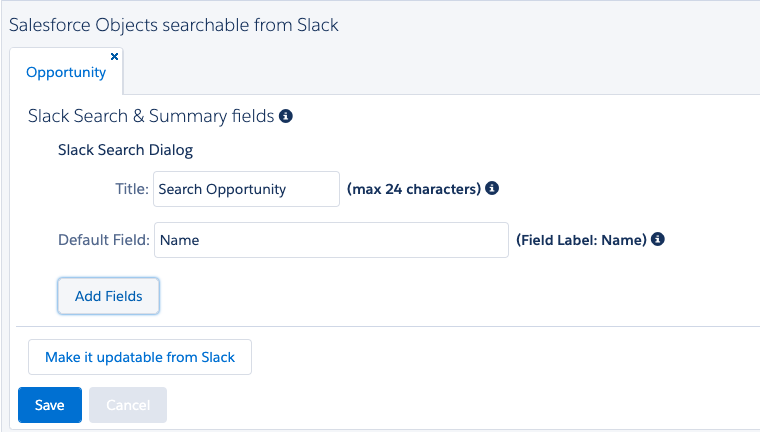Click Make it updatable from Slack
The height and width of the screenshot is (432, 760).
[x=140, y=357]
